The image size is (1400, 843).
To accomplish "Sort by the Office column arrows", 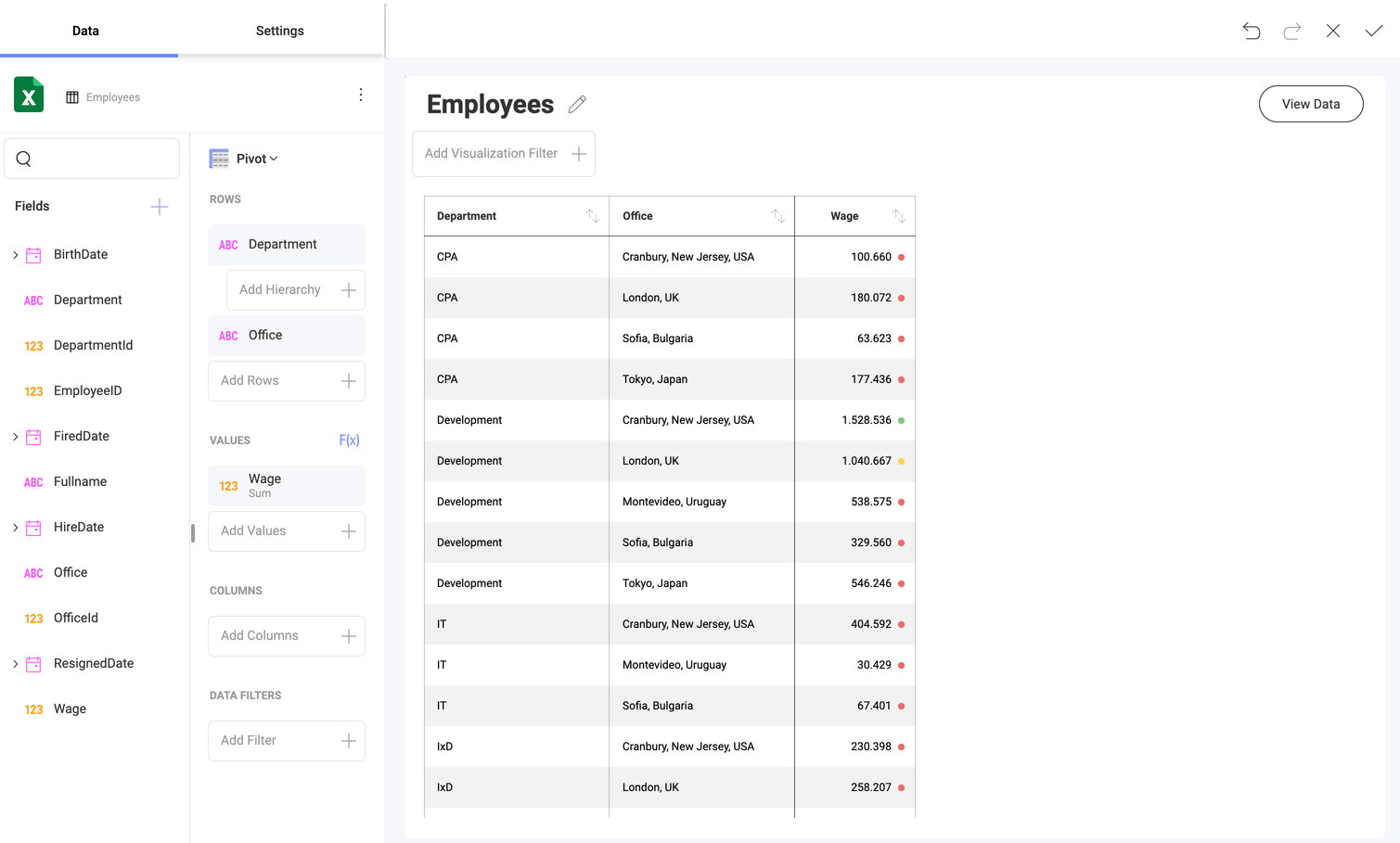I will pos(778,216).
